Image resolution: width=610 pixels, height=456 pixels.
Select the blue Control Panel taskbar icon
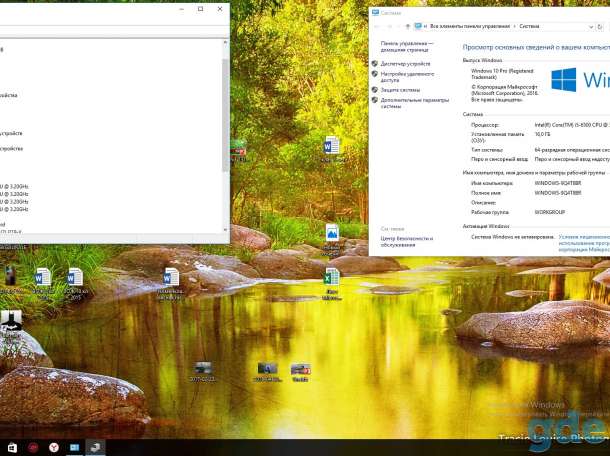coord(74,448)
